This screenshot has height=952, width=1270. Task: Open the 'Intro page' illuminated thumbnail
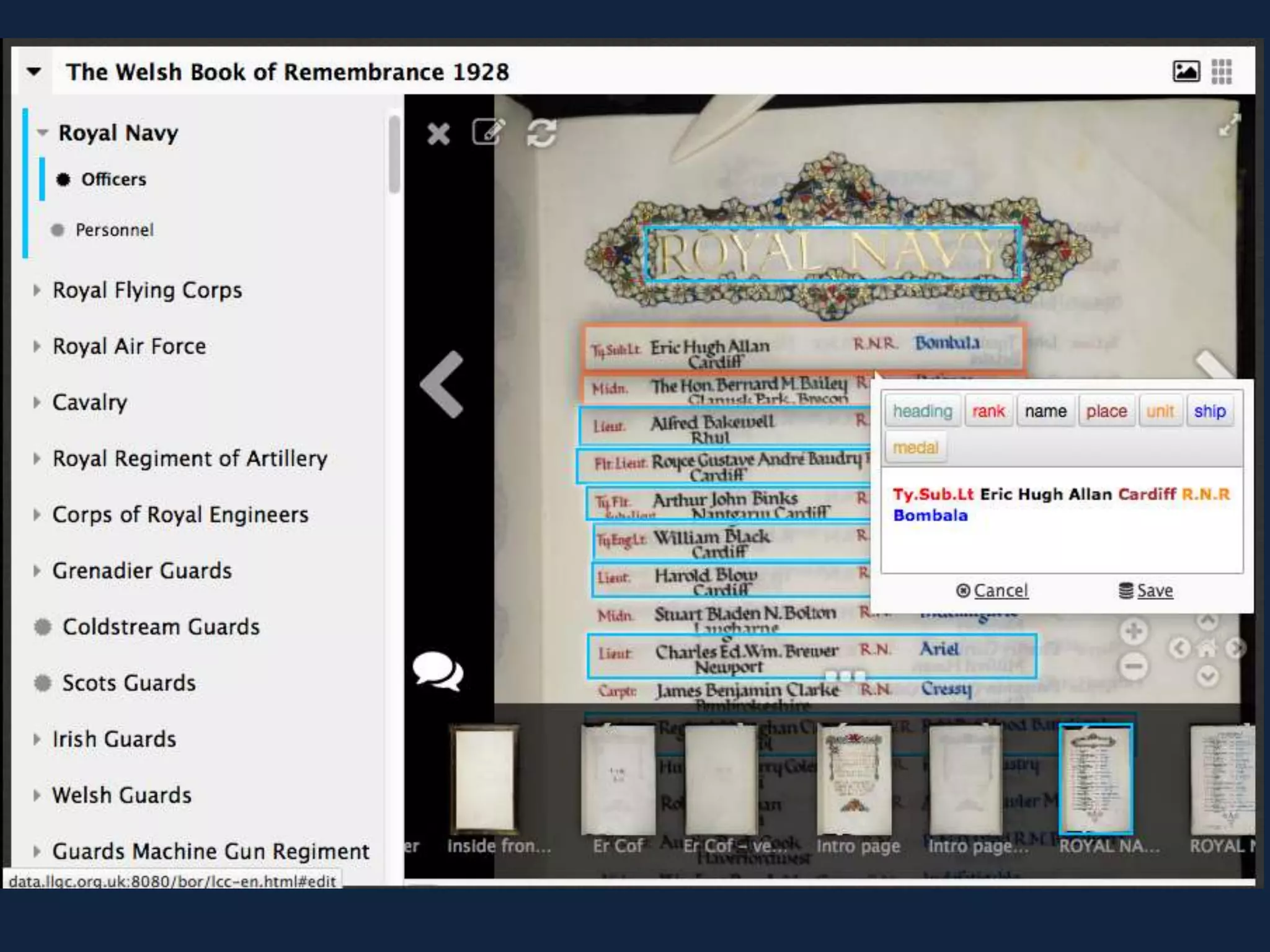click(x=855, y=781)
